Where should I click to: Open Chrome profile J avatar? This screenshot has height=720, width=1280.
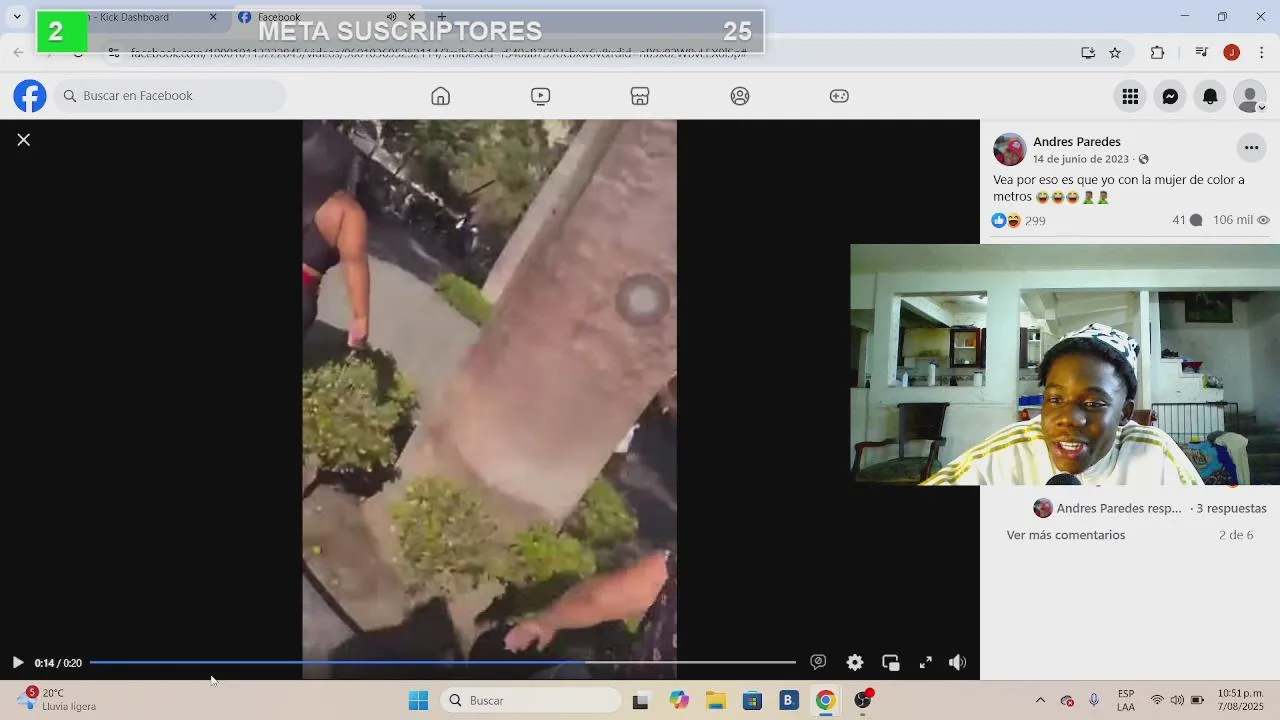click(x=1232, y=53)
